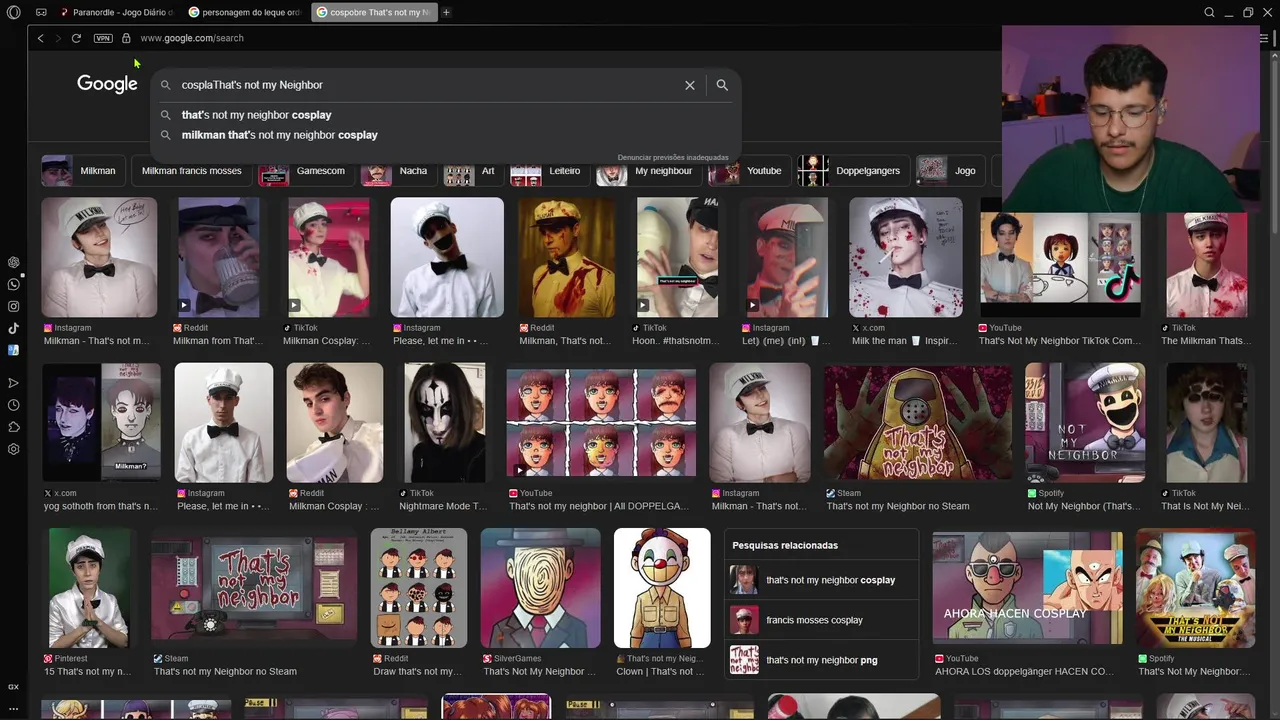Open the sidebar send/flow arrow icon
The height and width of the screenshot is (720, 1280).
click(x=13, y=383)
